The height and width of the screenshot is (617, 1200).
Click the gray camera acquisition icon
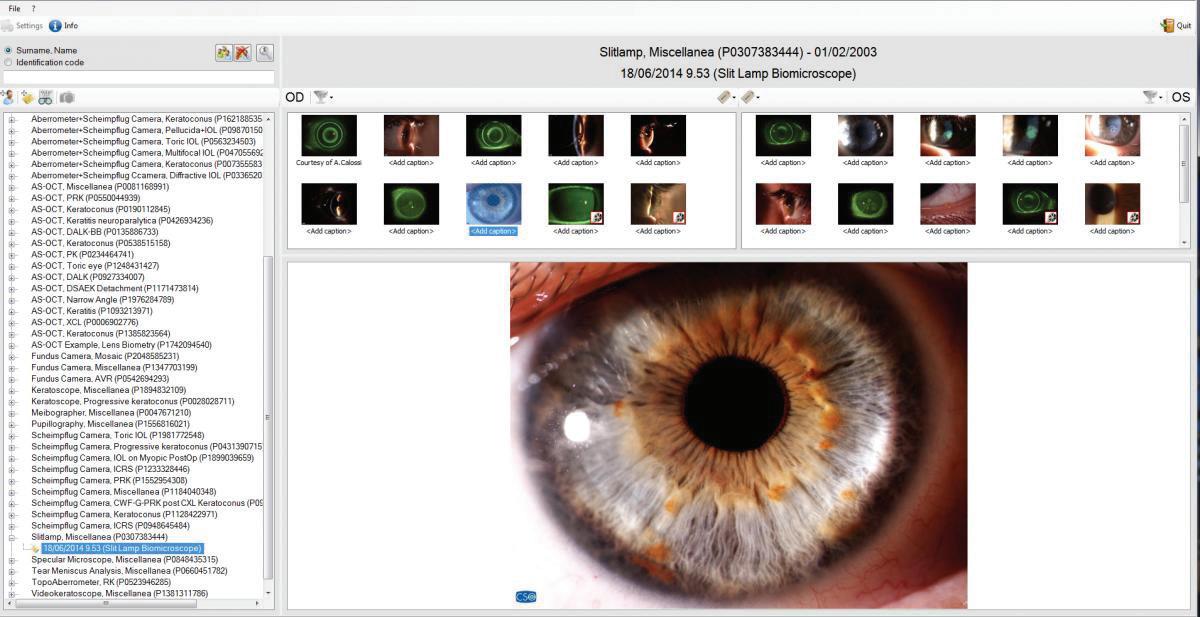66,97
